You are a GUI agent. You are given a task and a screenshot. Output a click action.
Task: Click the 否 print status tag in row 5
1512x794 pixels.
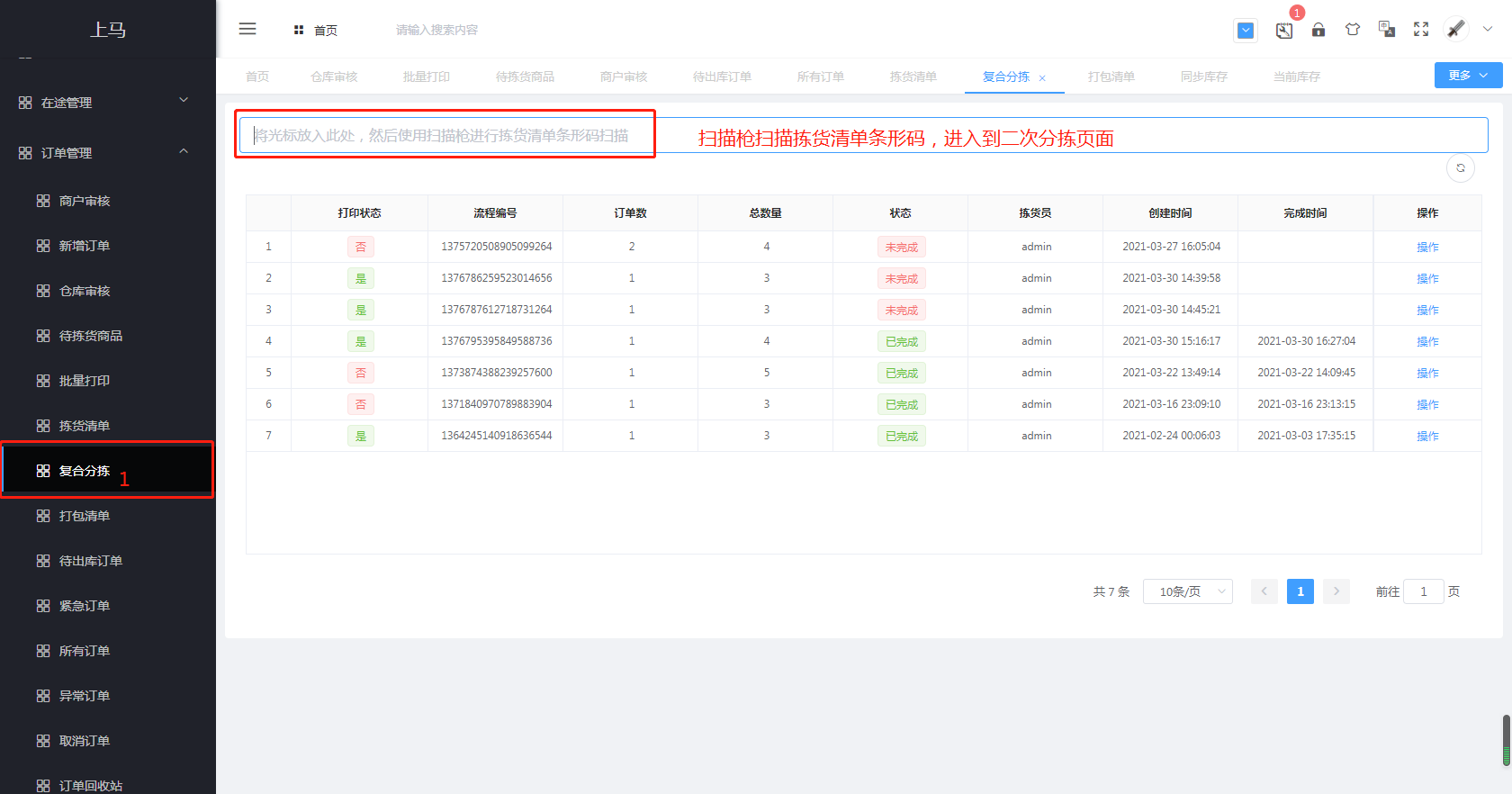coord(360,373)
